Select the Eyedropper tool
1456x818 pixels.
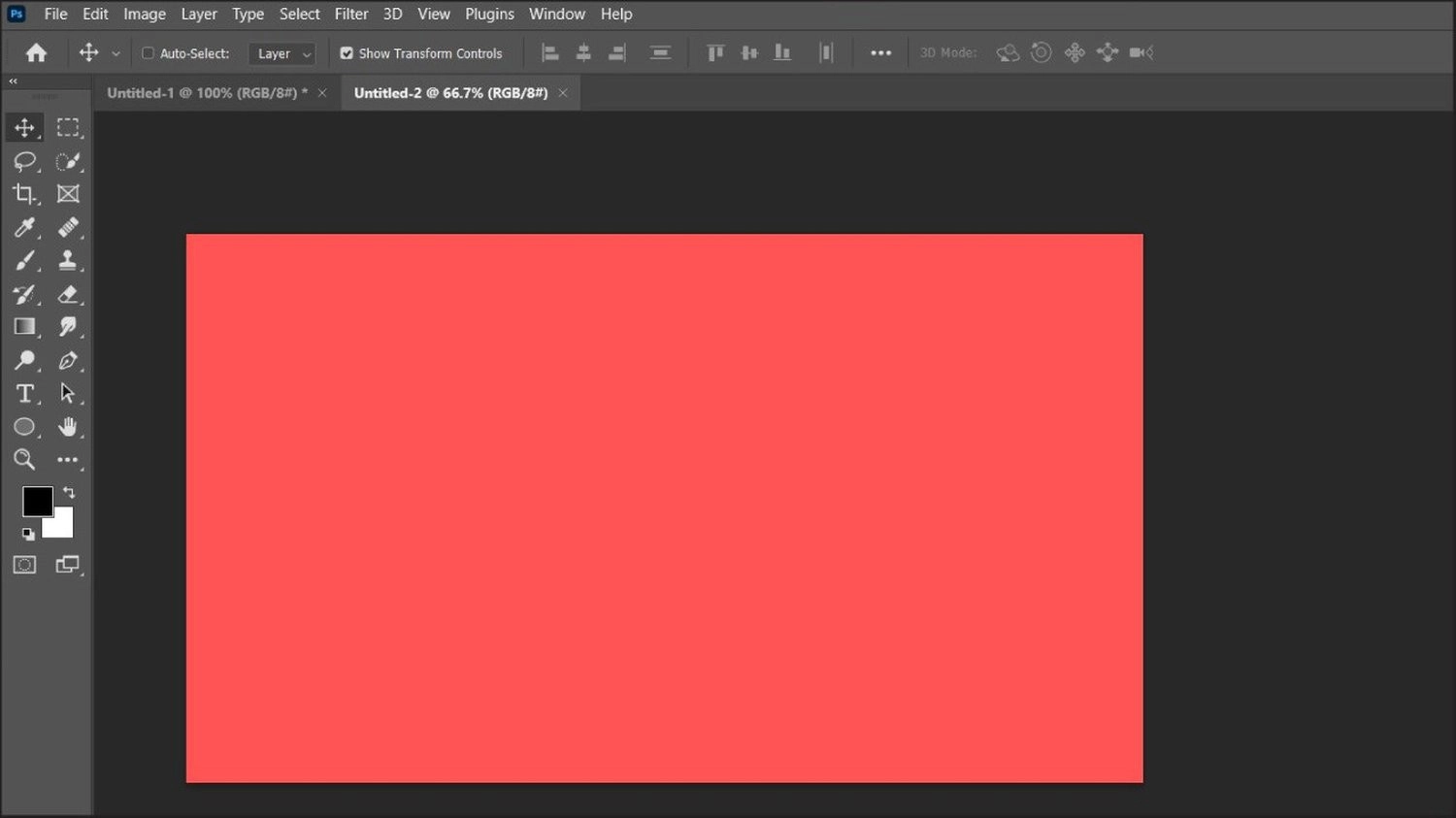point(24,227)
